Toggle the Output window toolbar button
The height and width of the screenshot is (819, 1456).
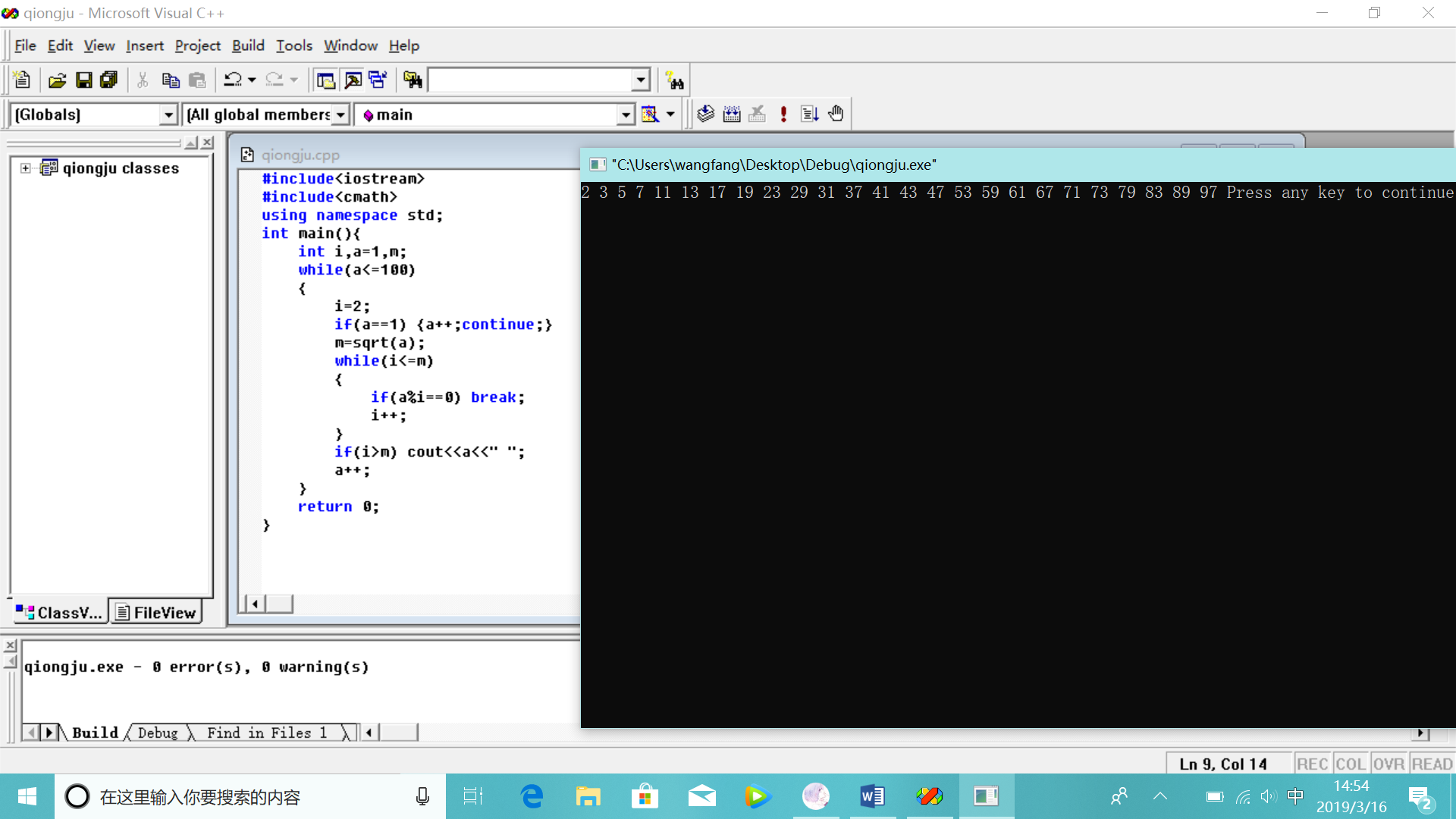click(353, 80)
